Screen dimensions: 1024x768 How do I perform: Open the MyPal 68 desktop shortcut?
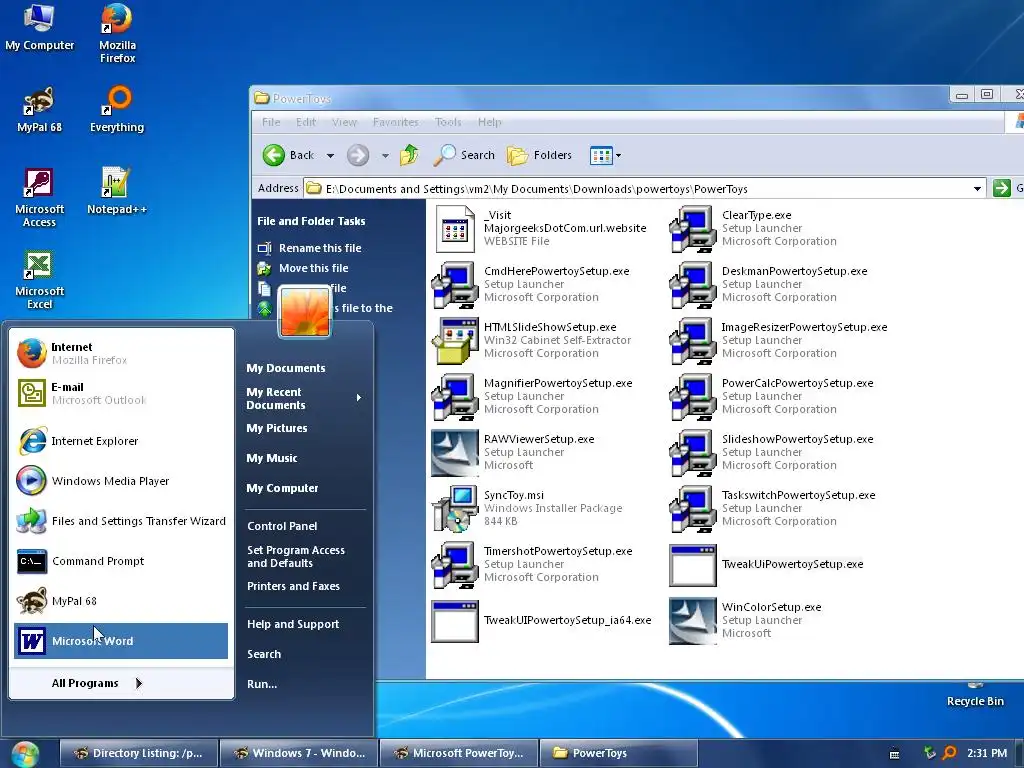click(39, 109)
